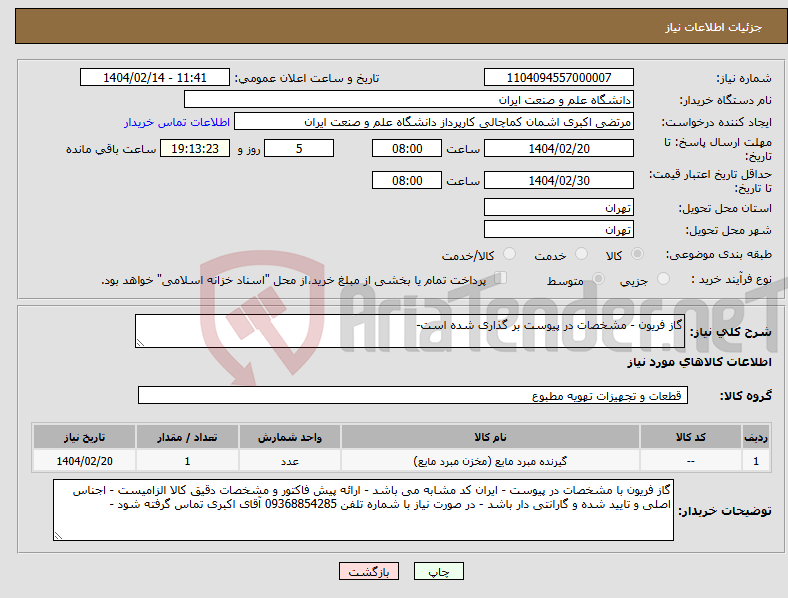Click the deadline hour 08:00 field beside 1404/02/20
The width and height of the screenshot is (788, 598).
407,148
